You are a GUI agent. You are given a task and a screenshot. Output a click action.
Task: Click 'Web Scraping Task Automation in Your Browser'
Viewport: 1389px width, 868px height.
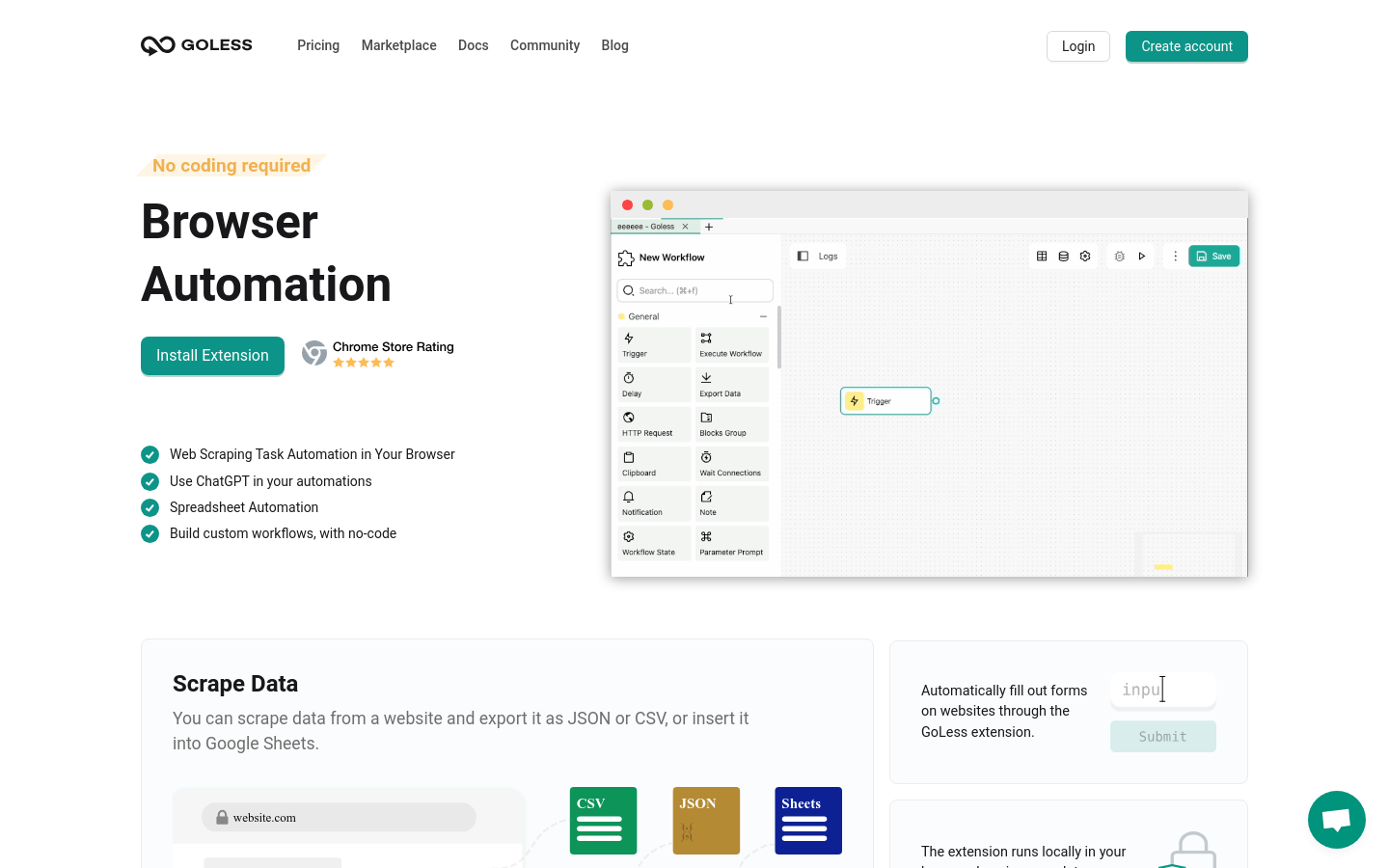313,454
